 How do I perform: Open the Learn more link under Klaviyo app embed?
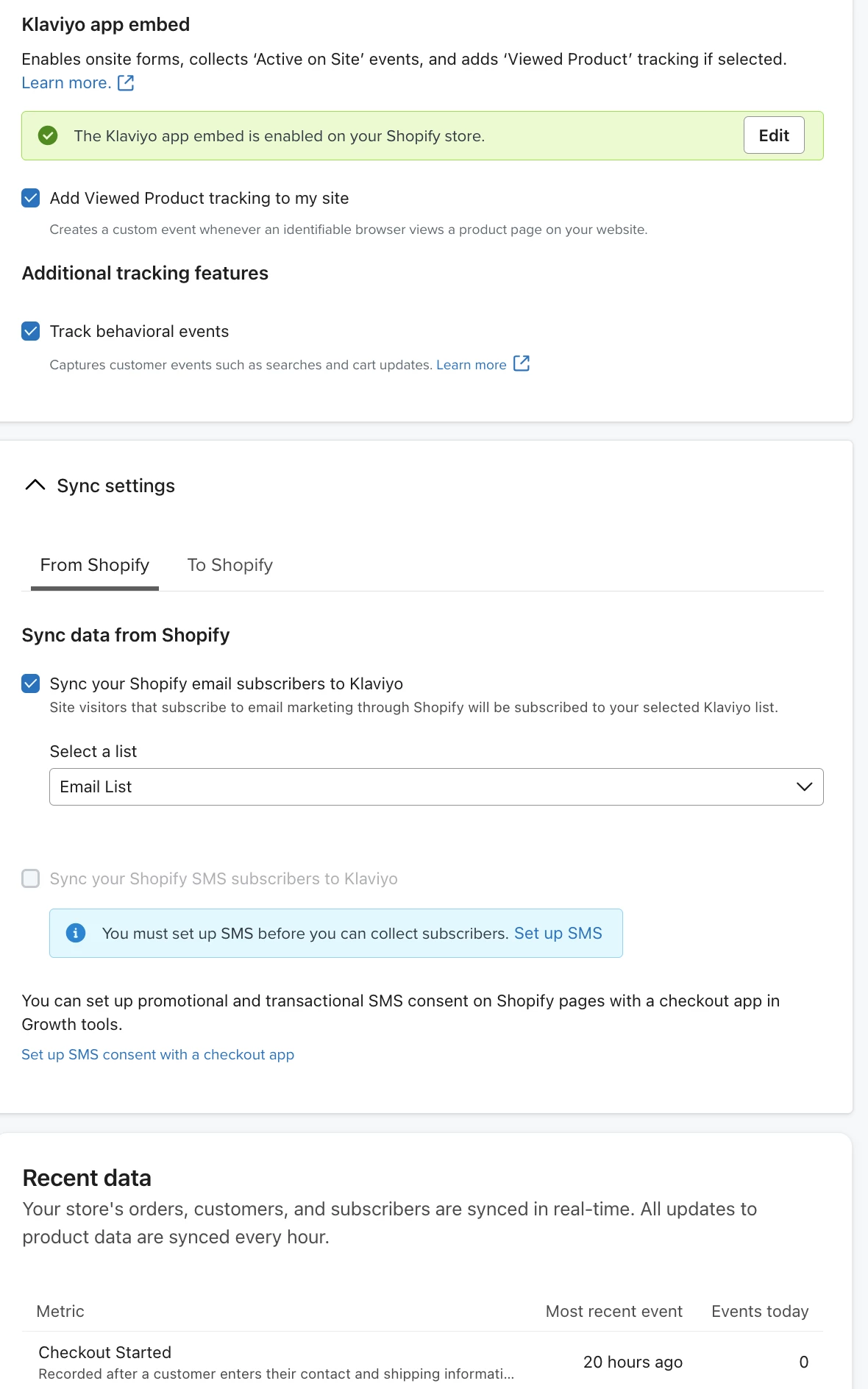[x=66, y=82]
